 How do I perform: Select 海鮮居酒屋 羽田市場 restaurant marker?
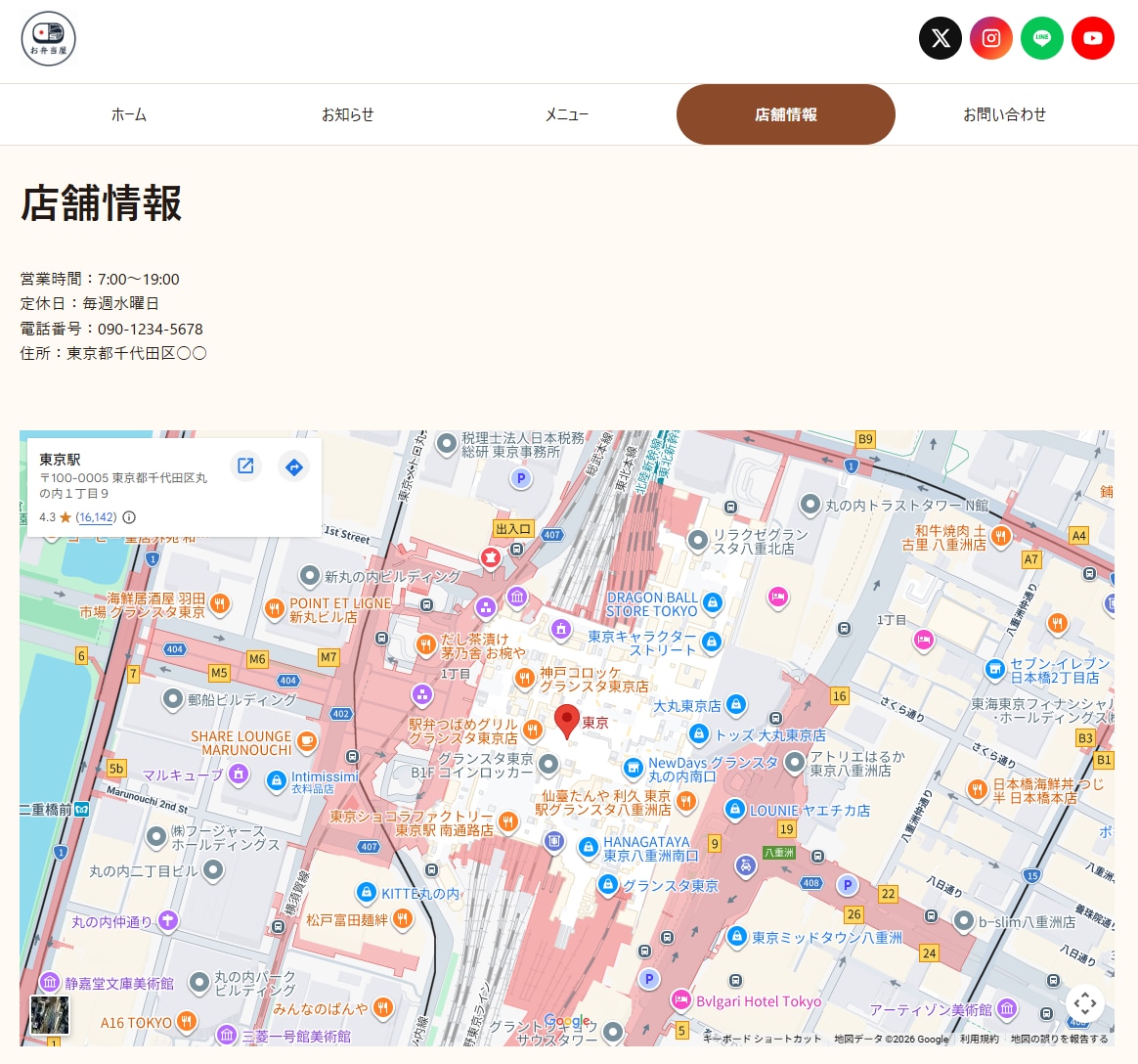point(220,603)
